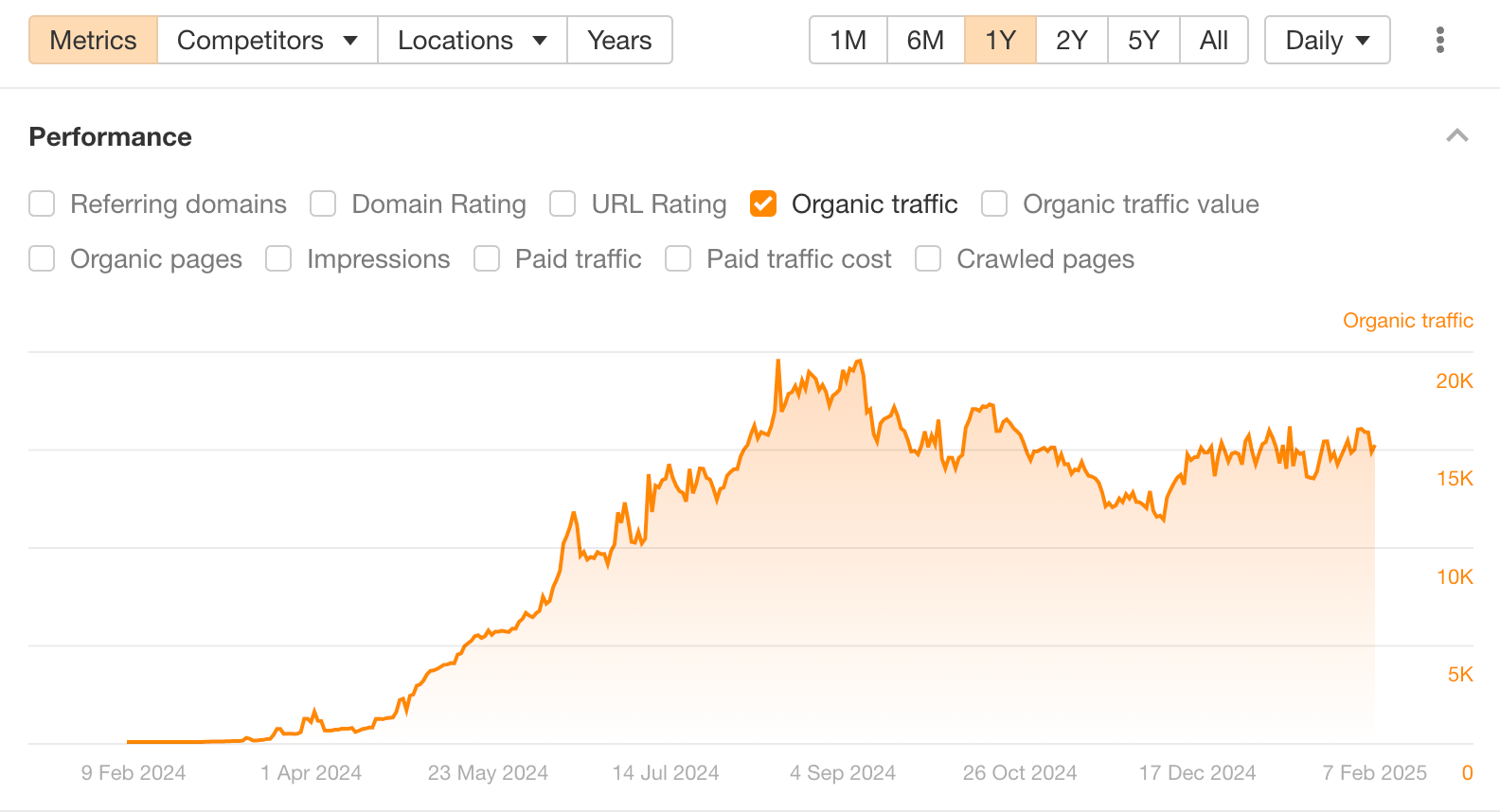Viewport: 1500px width, 812px height.
Task: Check the Paid traffic cost box
Action: 678,258
